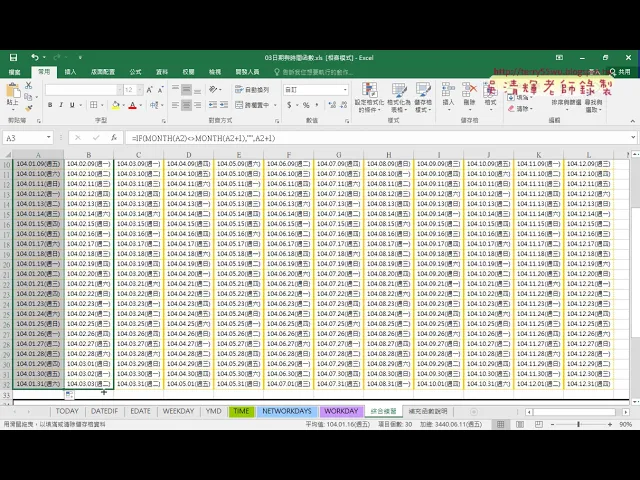Toggle Underline formatting
This screenshot has height=480, width=640.
(x=72, y=105)
